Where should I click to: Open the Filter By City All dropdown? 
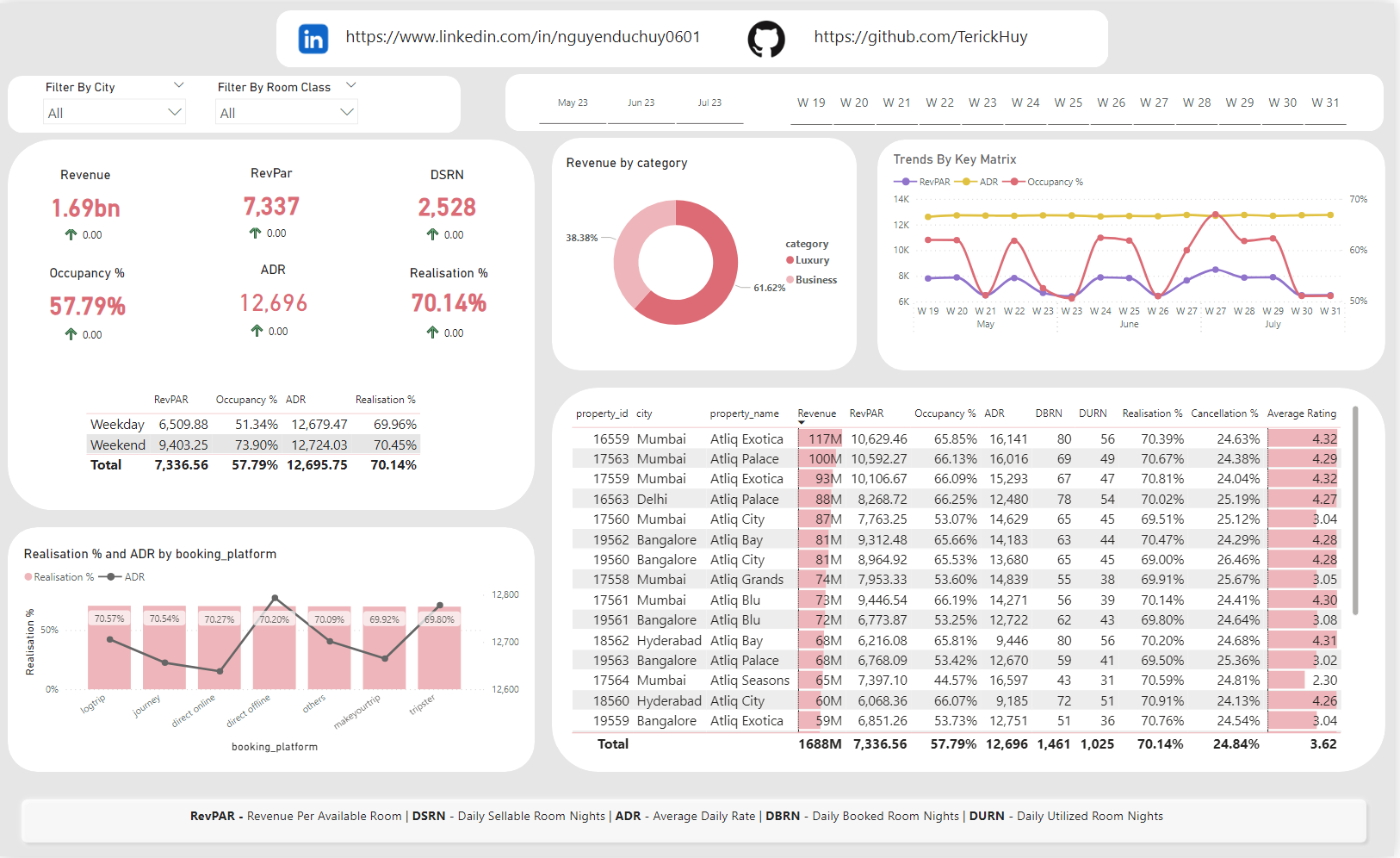tap(114, 113)
